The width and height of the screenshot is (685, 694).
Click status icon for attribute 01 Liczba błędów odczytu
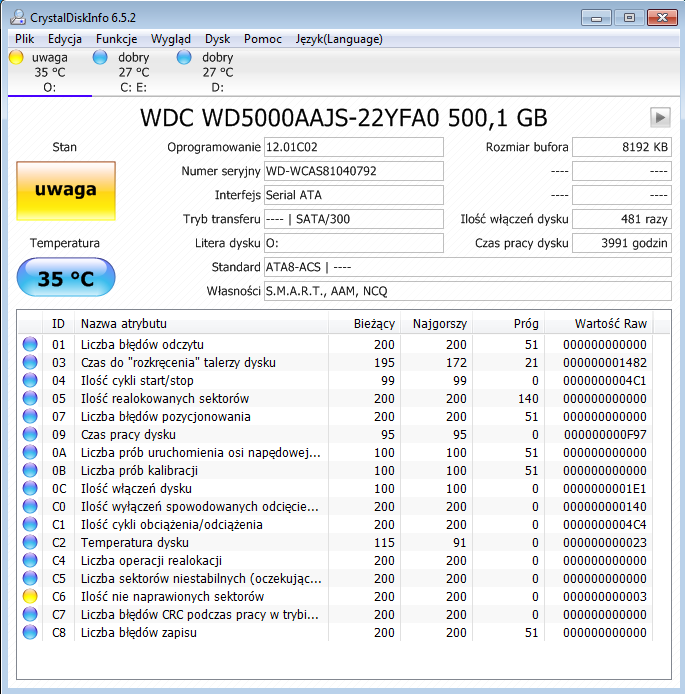(x=30, y=344)
